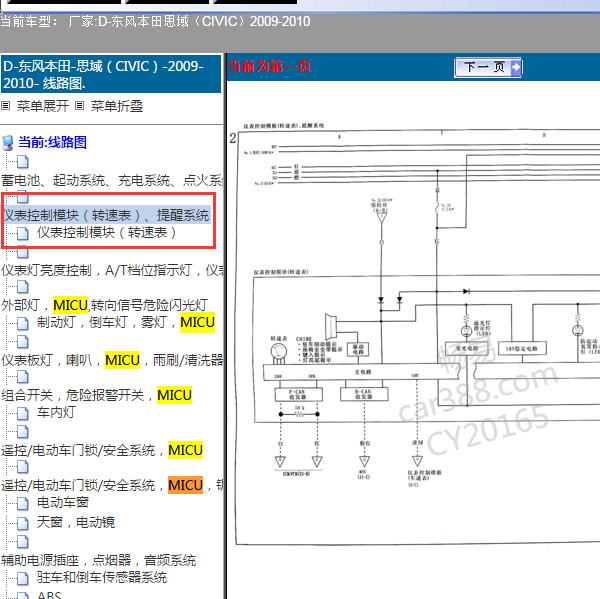Select 仪表控制模块（转速表）、提醒系统 entry
Image resolution: width=600 pixels, height=599 pixels.
(107, 215)
